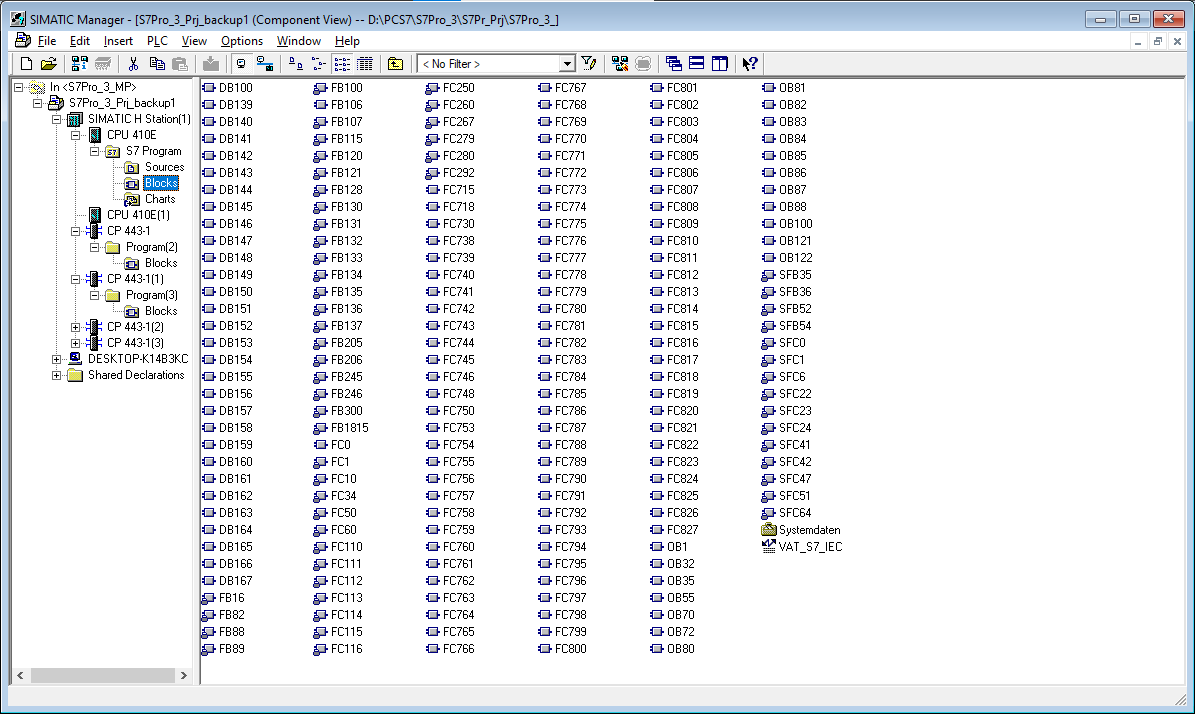This screenshot has width=1195, height=714.
Task: Click the Copy icon in toolbar
Action: coord(157,64)
